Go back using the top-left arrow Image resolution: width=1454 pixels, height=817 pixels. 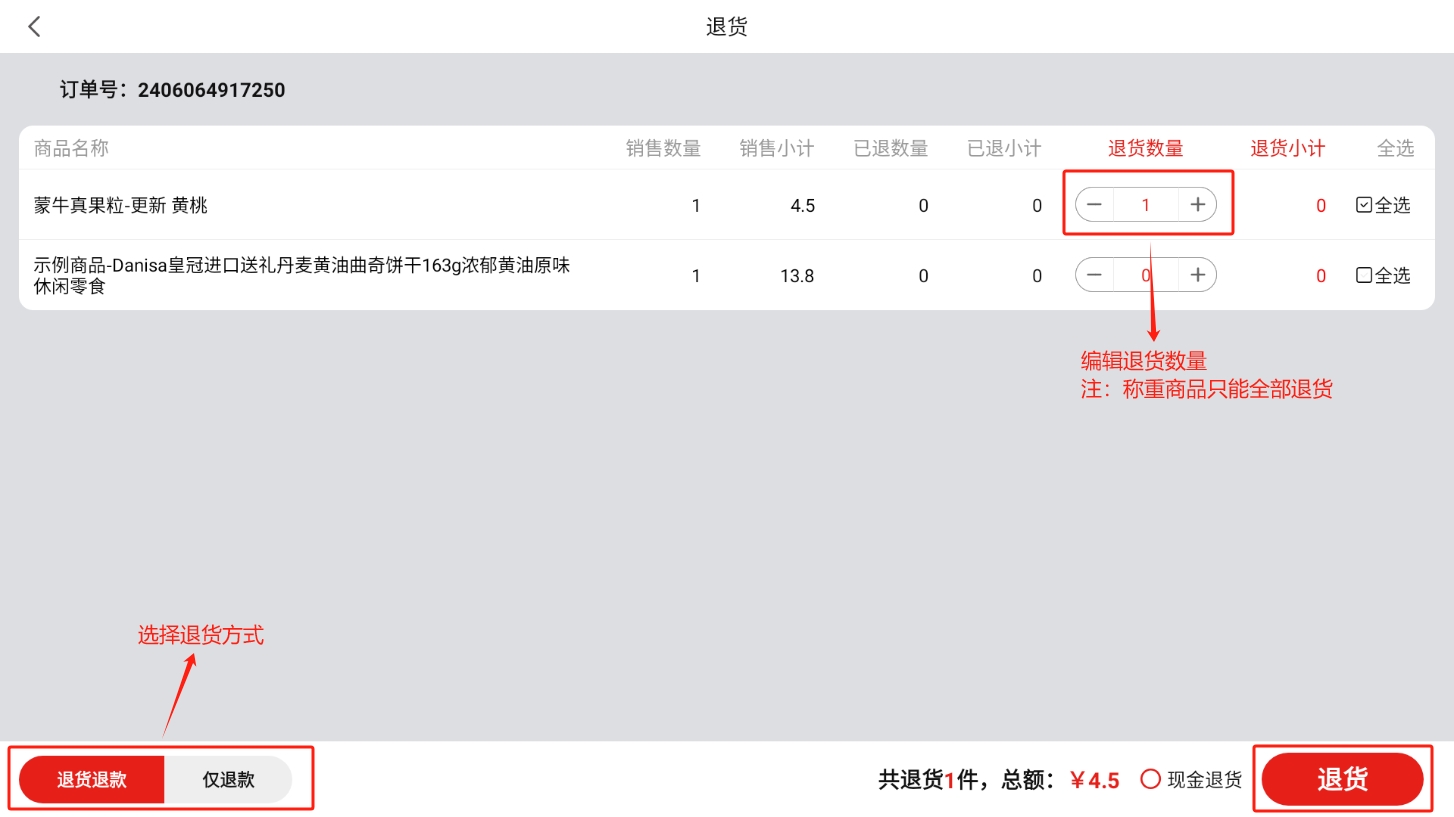click(x=35, y=27)
